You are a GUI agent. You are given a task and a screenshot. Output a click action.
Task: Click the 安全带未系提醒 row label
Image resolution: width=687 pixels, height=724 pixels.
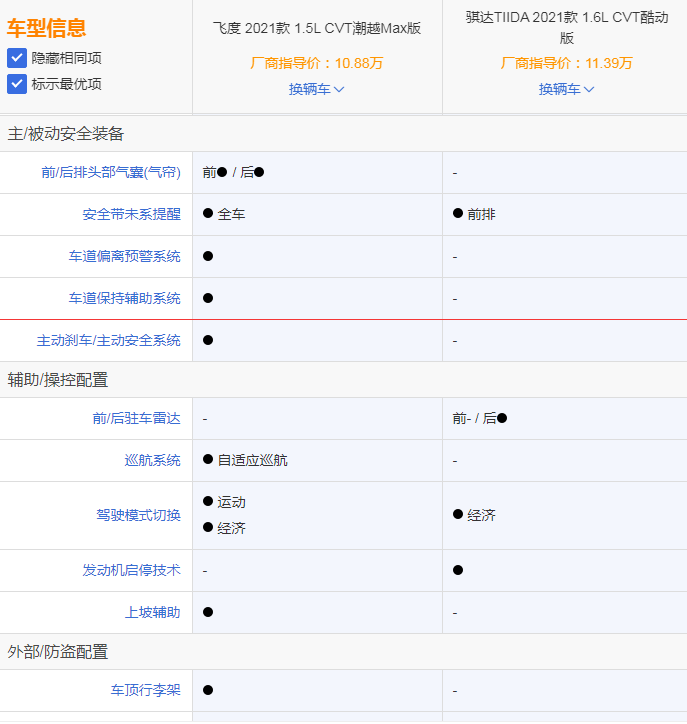(x=131, y=214)
